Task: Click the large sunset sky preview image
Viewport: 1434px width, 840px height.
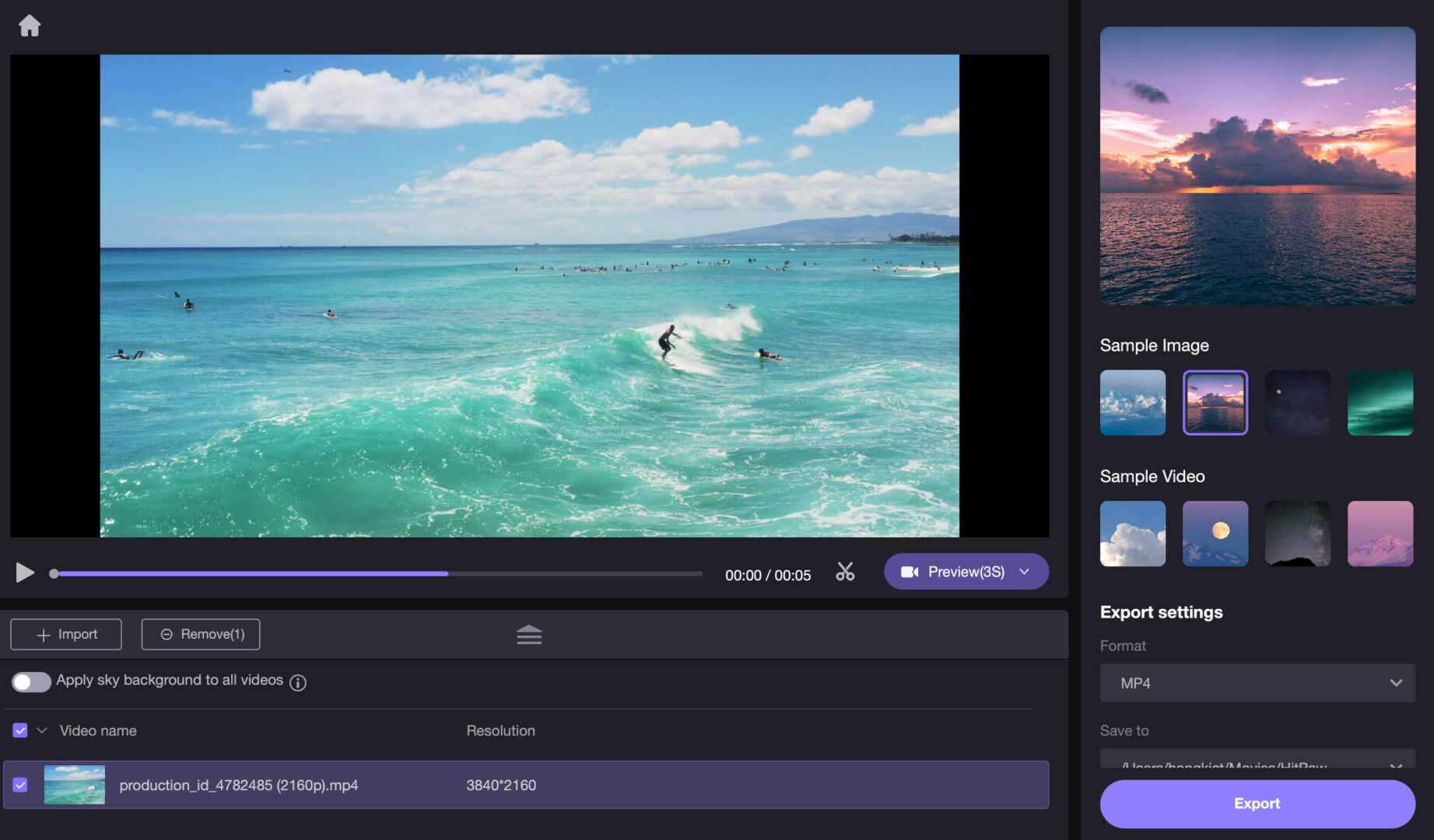Action: tap(1257, 166)
